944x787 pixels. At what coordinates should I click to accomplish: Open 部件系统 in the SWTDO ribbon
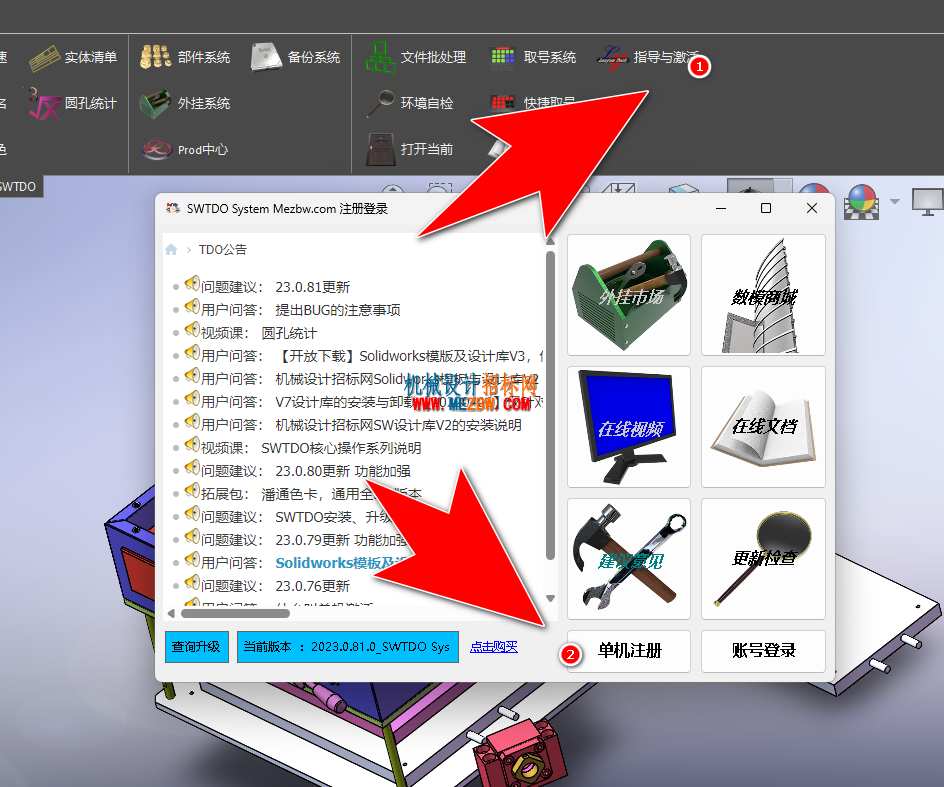(185, 57)
